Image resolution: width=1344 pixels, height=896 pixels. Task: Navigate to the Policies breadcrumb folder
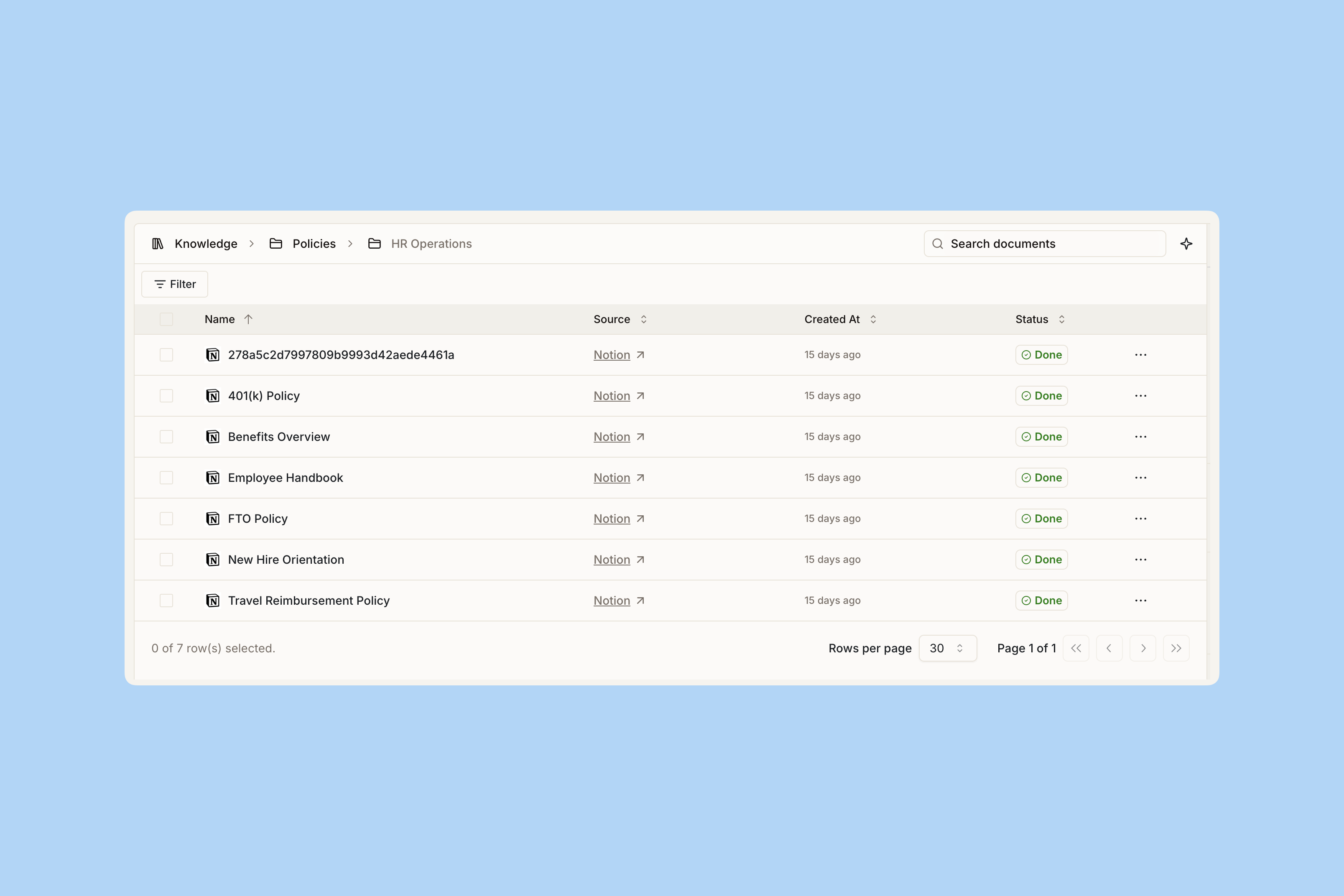pos(314,244)
